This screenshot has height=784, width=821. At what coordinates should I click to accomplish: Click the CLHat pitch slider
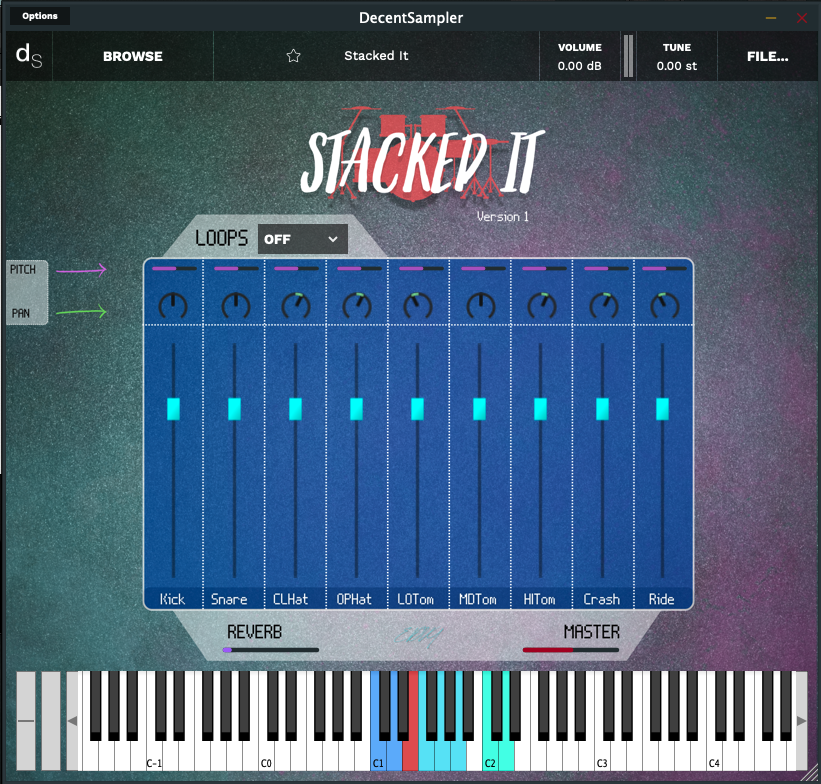pyautogui.click(x=296, y=269)
